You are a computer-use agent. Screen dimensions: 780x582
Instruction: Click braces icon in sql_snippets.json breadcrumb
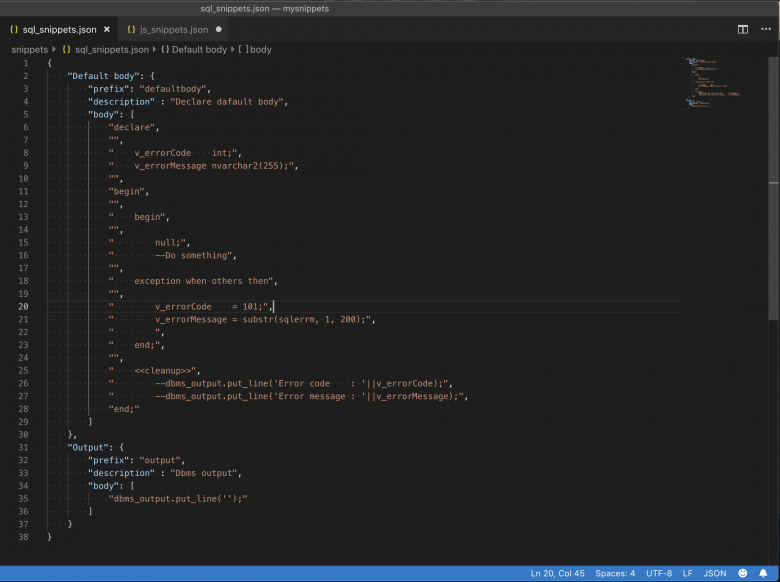point(66,49)
